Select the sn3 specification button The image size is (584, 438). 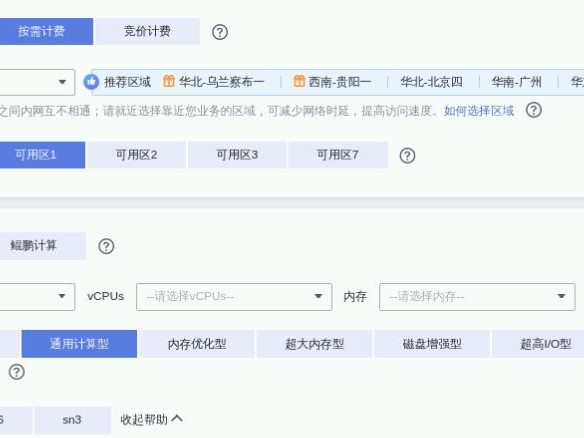click(x=73, y=420)
